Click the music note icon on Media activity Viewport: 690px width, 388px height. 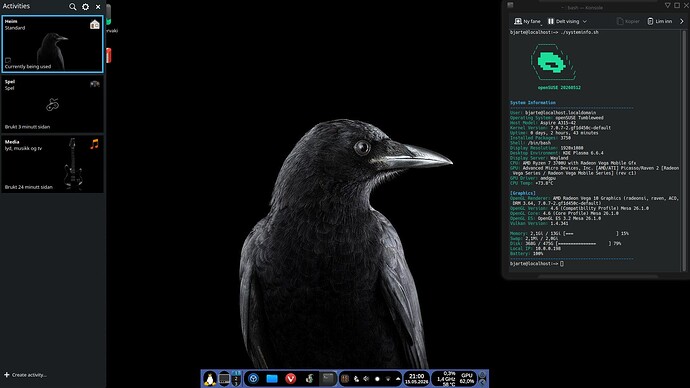point(94,144)
